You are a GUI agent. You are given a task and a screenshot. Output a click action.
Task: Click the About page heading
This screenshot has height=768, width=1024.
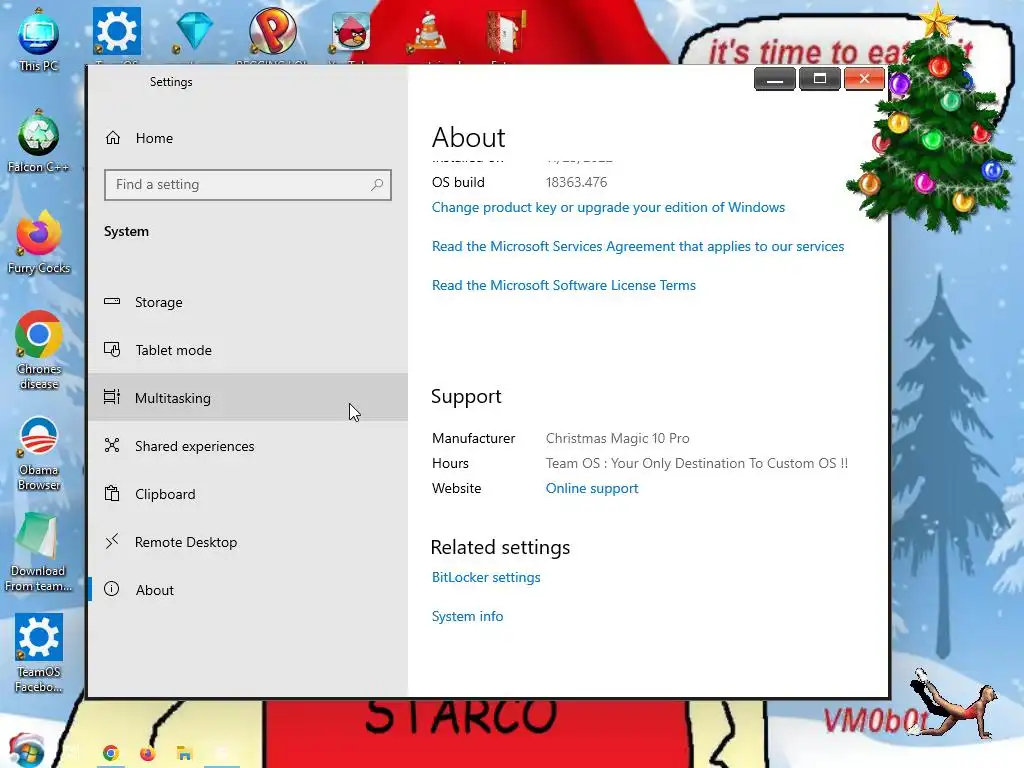[x=469, y=138]
